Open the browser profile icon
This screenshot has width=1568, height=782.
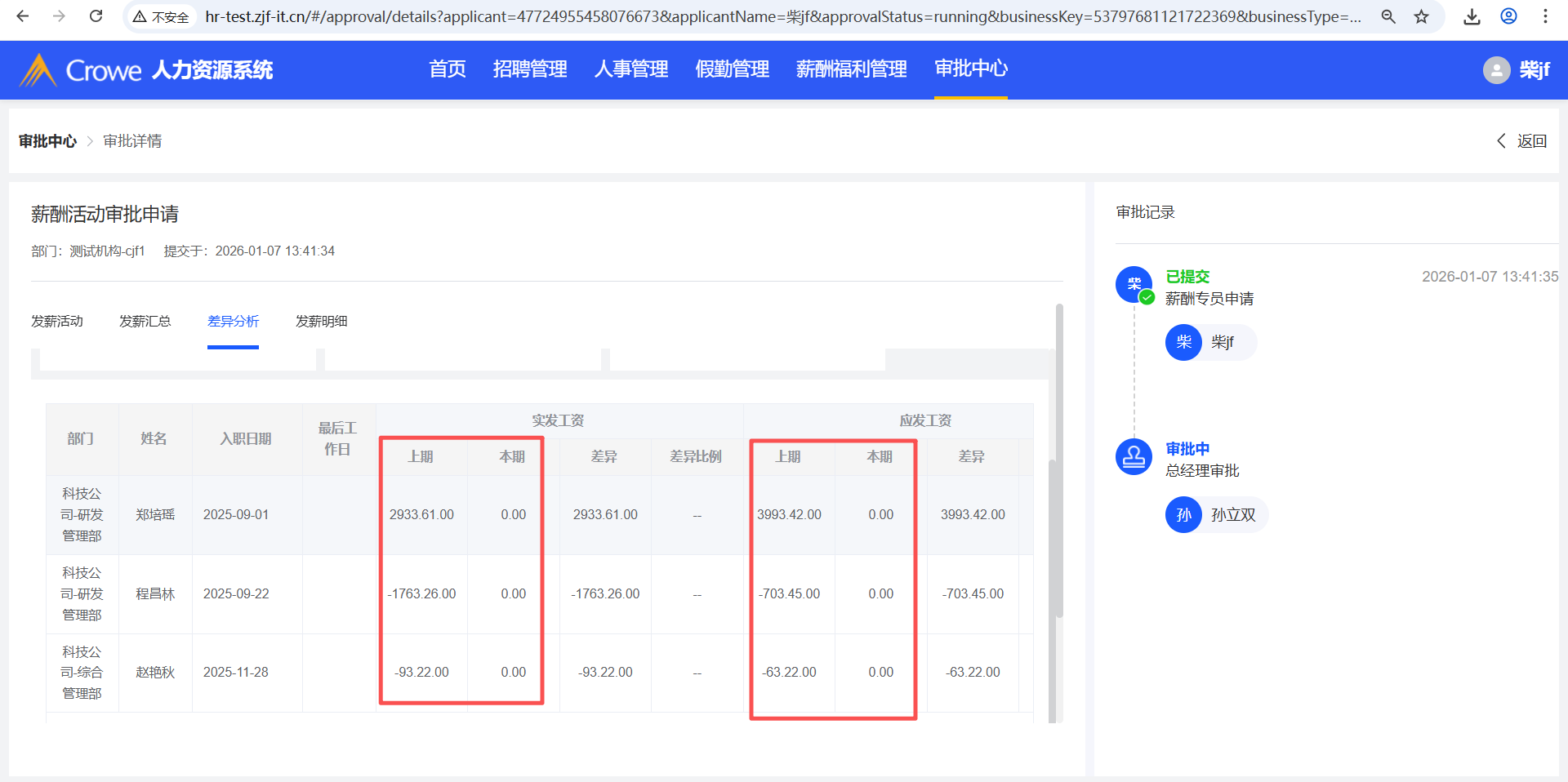(1508, 16)
